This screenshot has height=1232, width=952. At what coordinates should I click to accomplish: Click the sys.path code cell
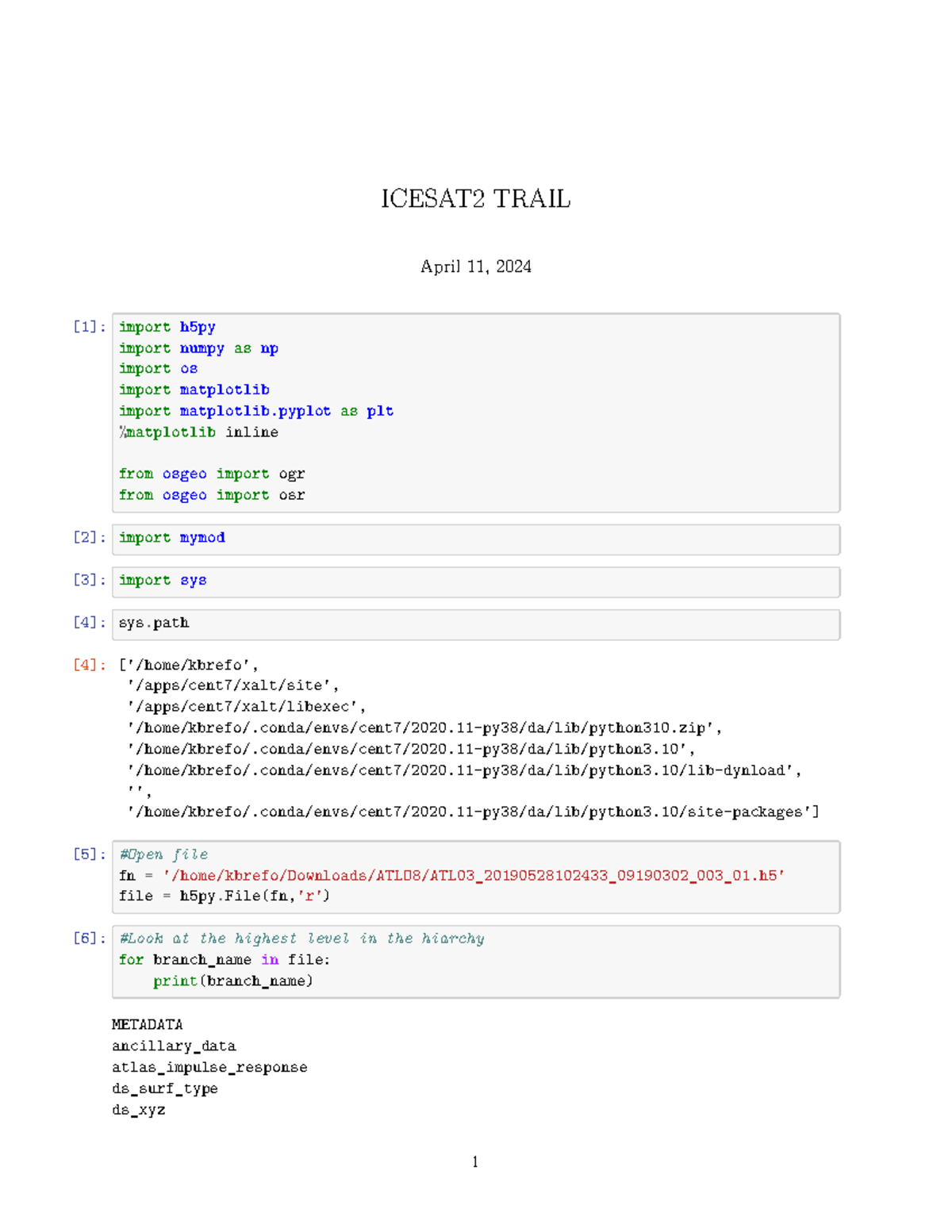pos(154,623)
